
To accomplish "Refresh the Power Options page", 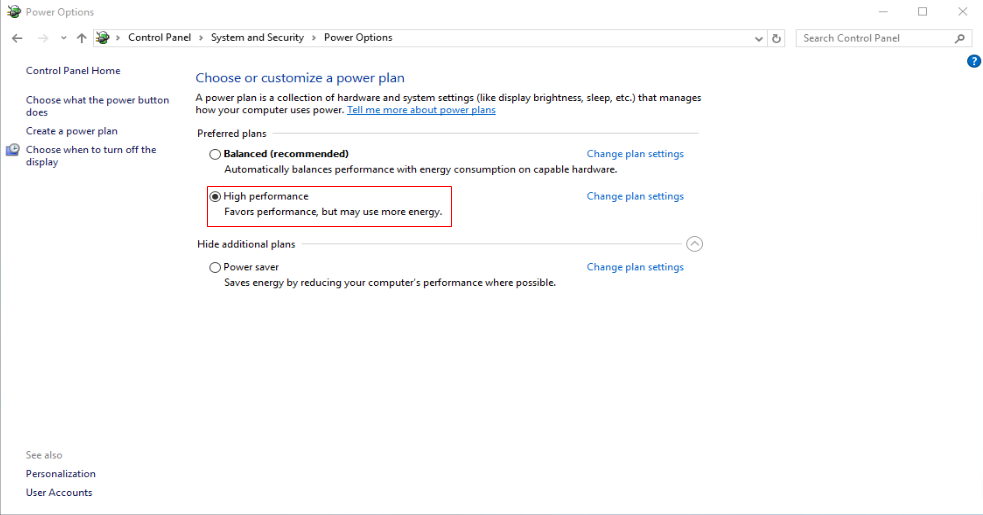I will (x=776, y=38).
